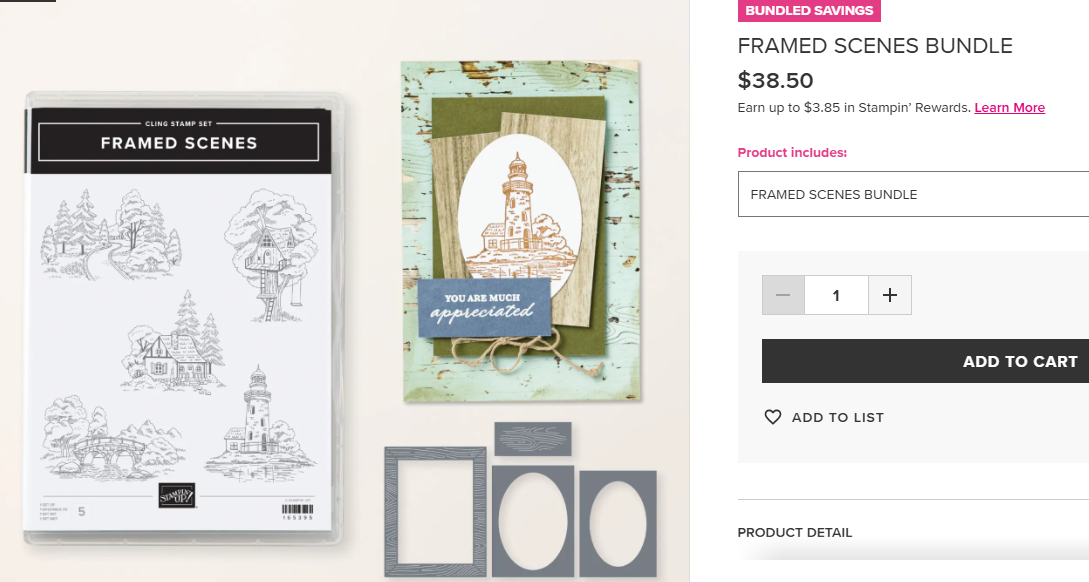
Task: Expand the Product Detail section
Action: (x=795, y=533)
